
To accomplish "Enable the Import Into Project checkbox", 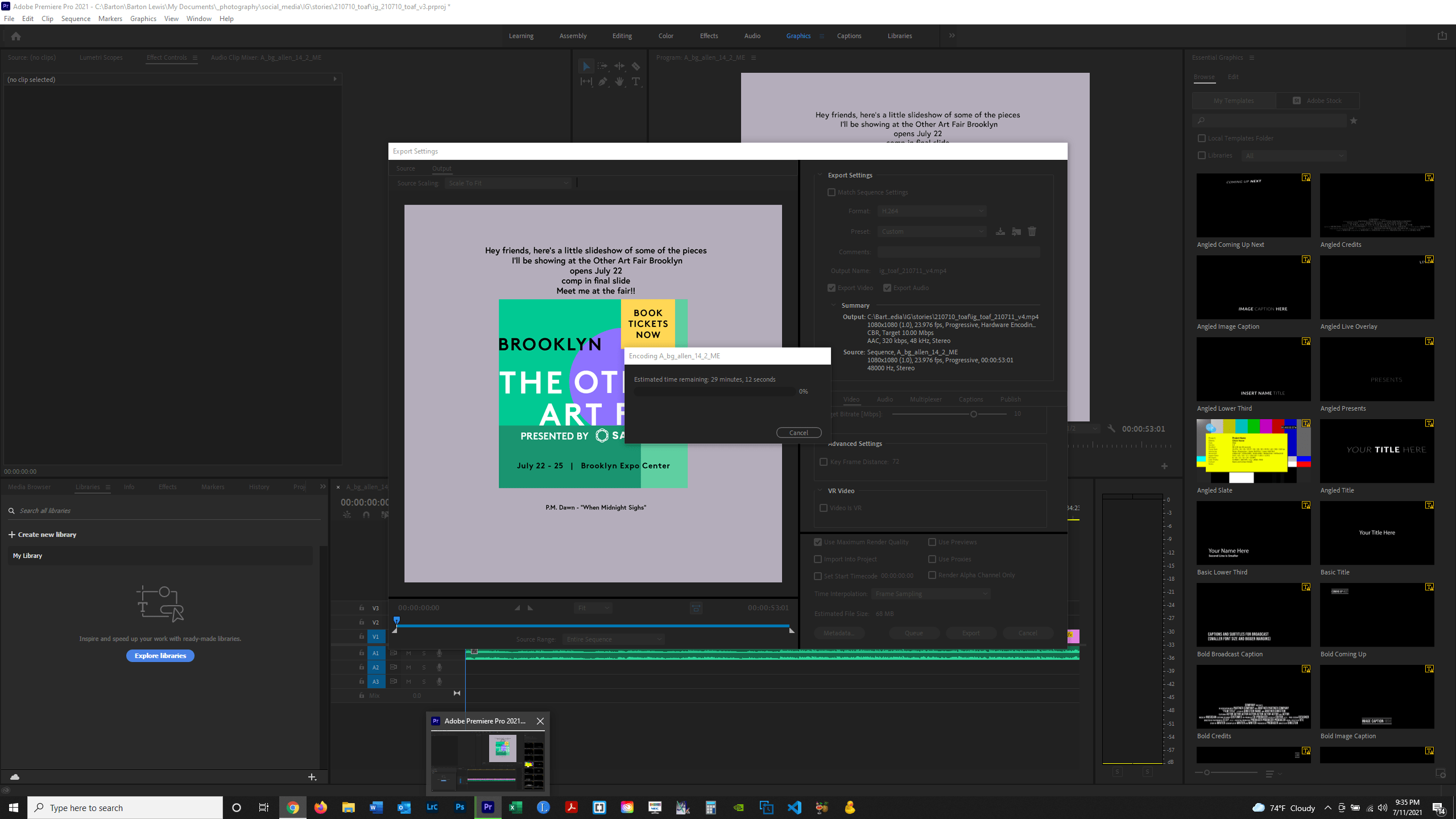I will click(x=818, y=559).
